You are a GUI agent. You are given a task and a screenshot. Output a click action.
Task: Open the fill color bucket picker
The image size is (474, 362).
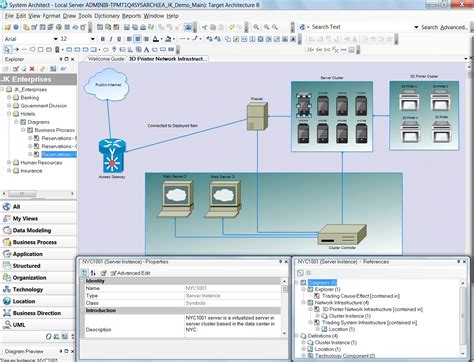[169, 39]
